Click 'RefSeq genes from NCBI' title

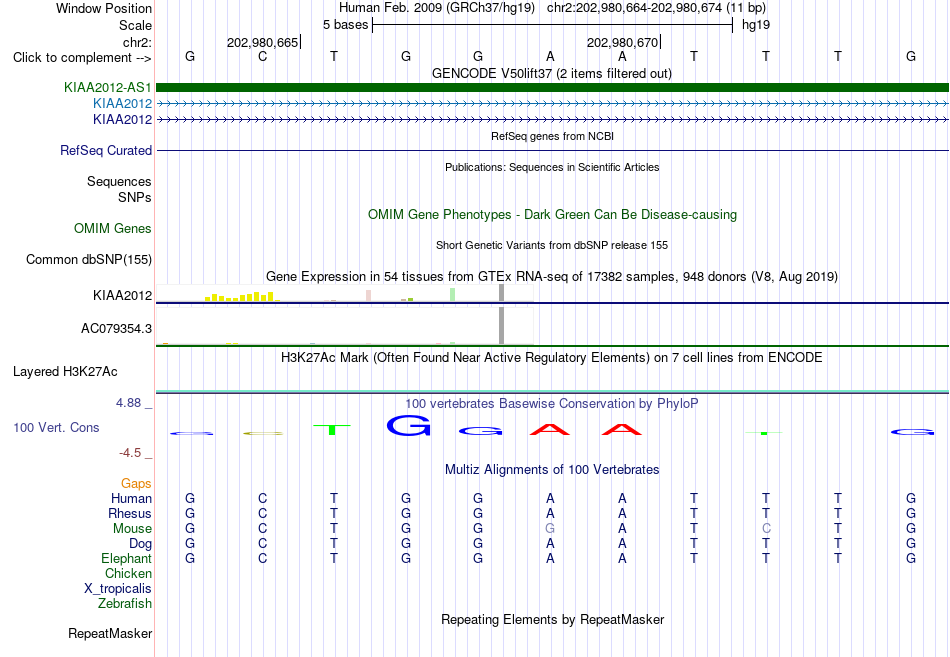[552, 136]
